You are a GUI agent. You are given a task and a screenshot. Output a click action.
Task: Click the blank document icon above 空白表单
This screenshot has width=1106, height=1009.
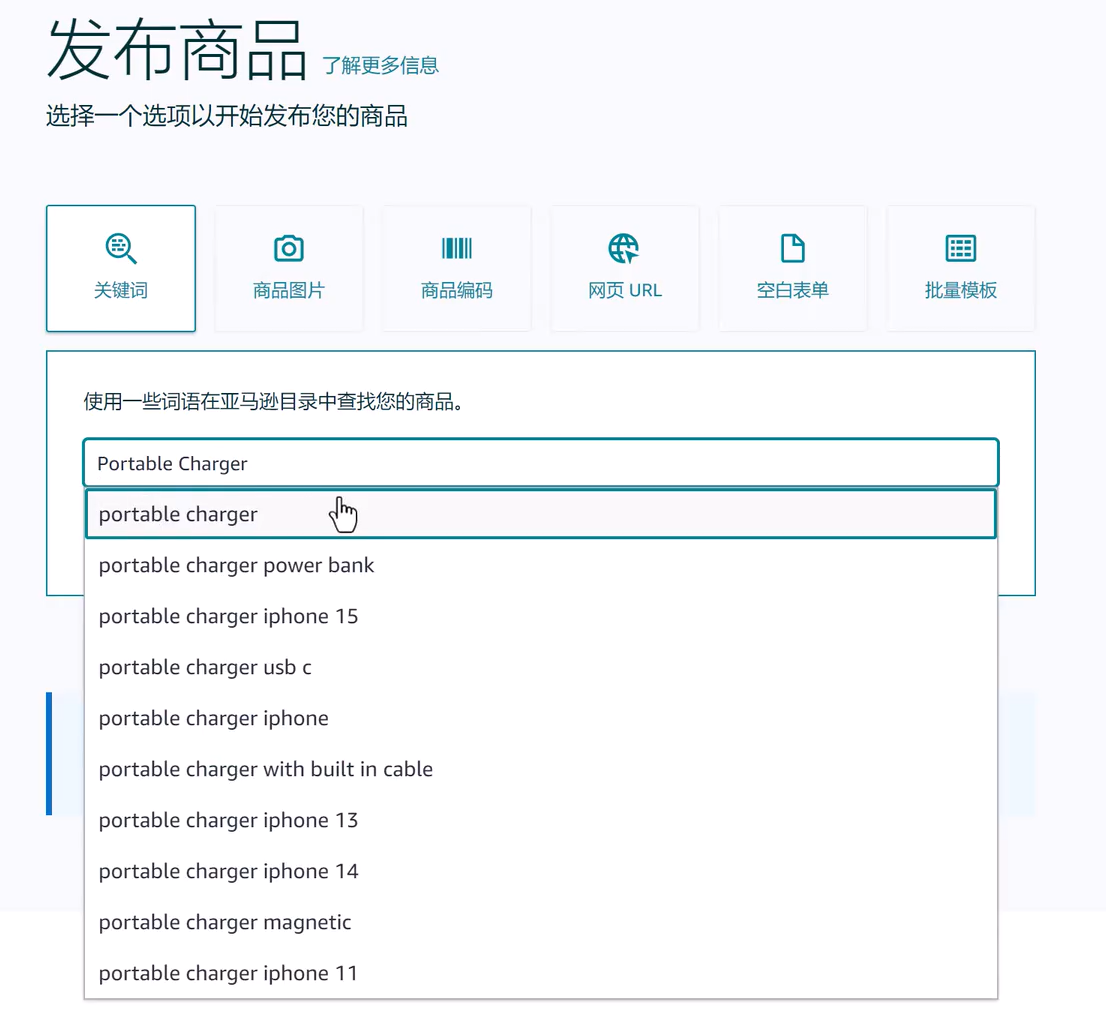[x=791, y=248]
